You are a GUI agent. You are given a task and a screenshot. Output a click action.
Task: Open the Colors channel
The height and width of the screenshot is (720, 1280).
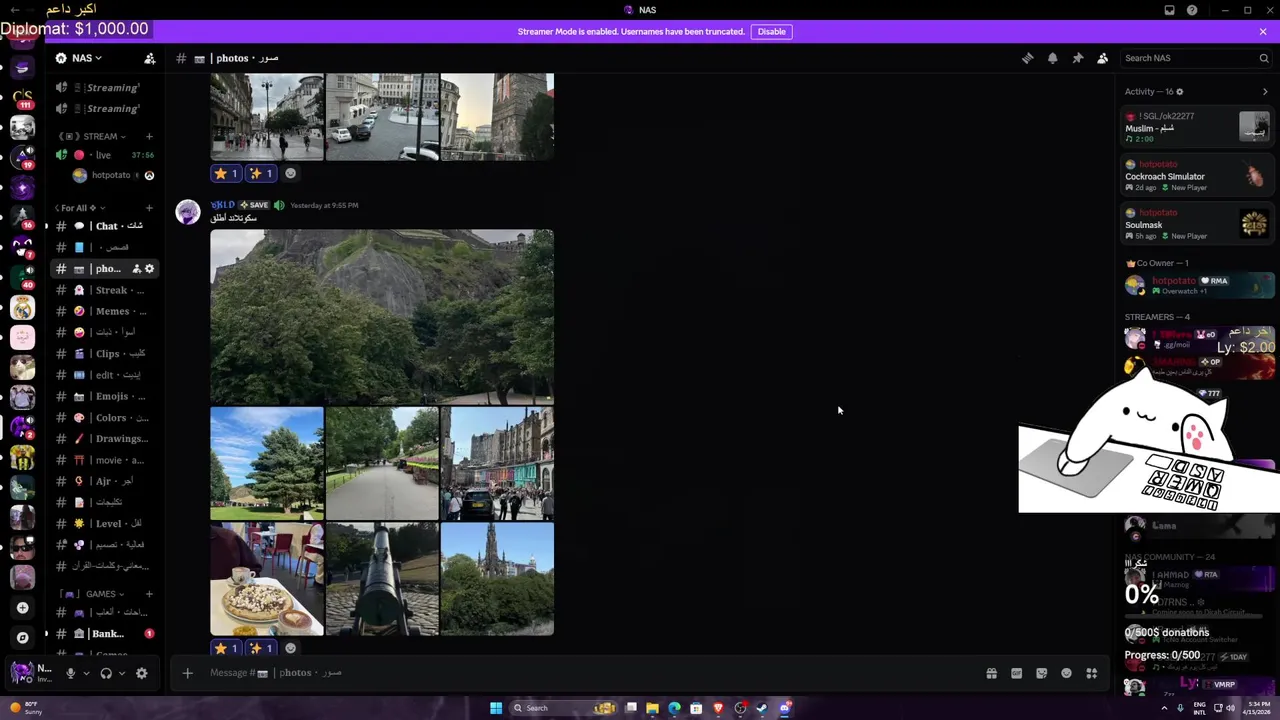tap(104, 418)
